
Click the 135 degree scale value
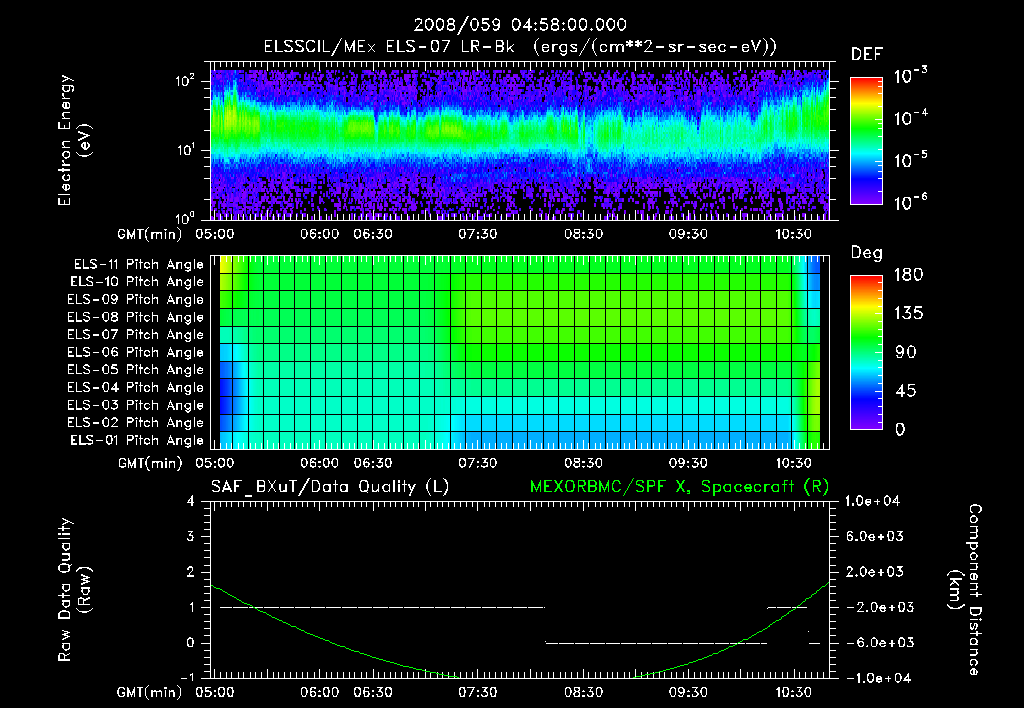point(909,314)
